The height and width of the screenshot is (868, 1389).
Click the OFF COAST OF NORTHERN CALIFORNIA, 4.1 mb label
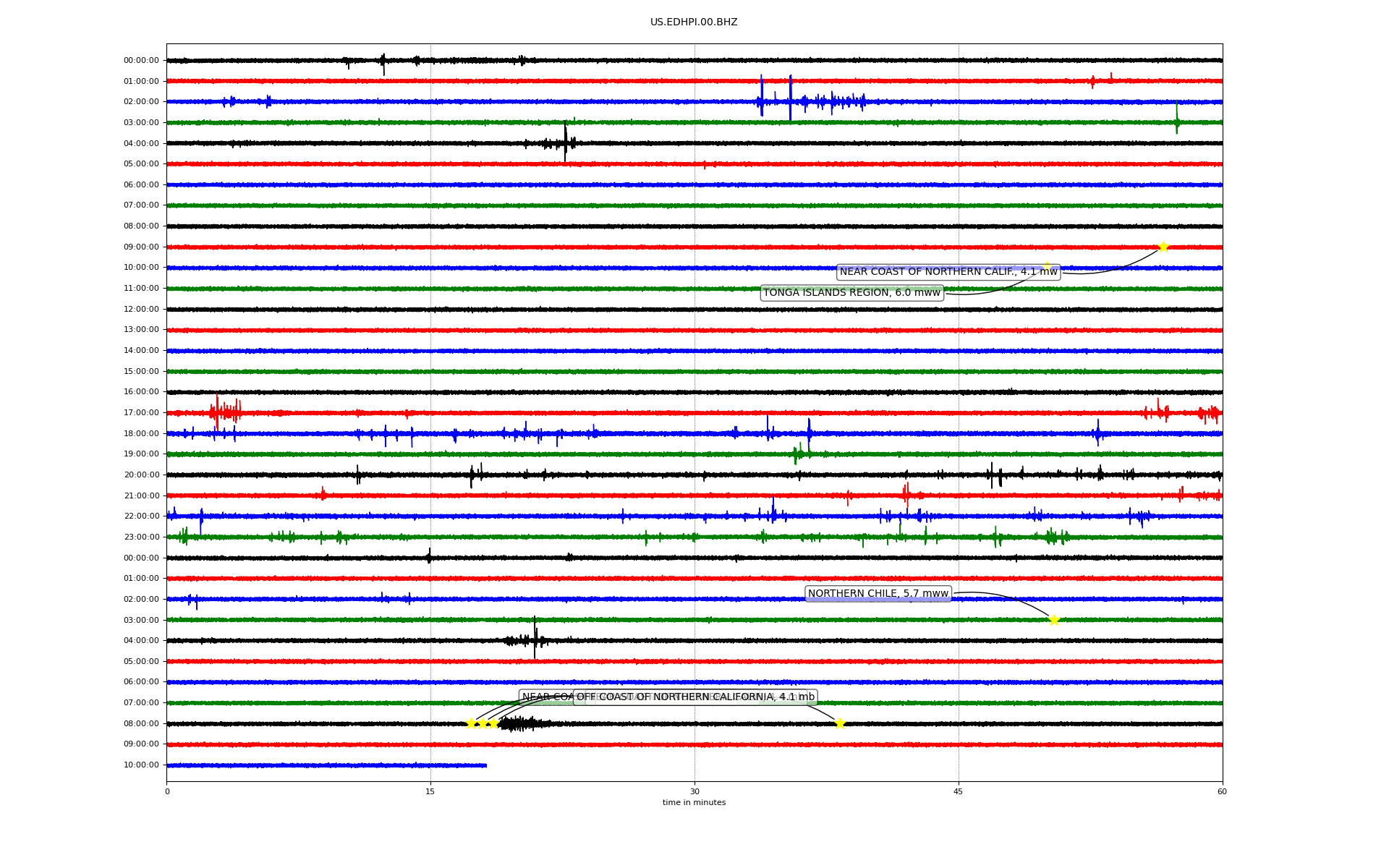click(x=695, y=697)
